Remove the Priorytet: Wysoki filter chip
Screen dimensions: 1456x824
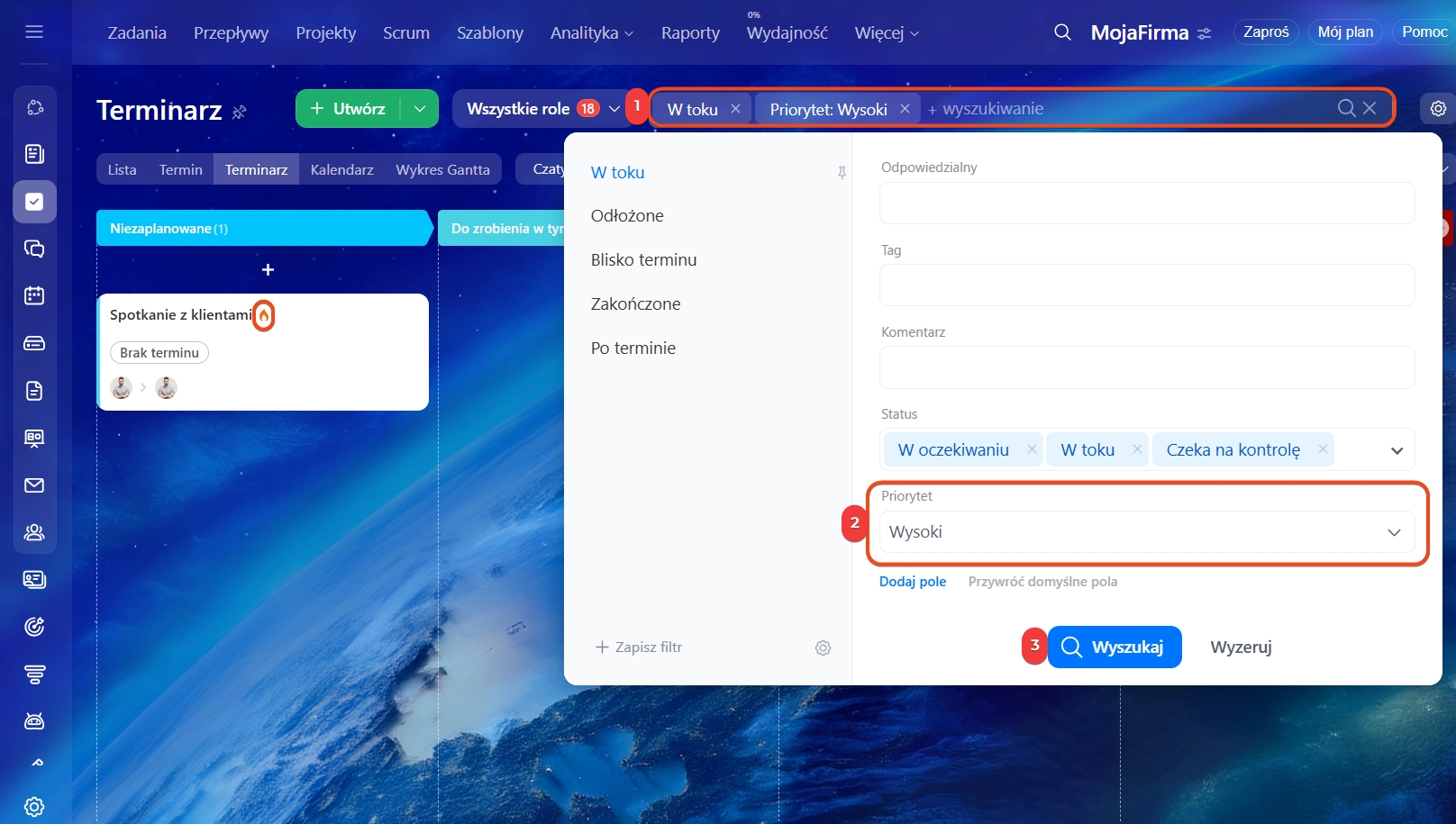coord(905,109)
